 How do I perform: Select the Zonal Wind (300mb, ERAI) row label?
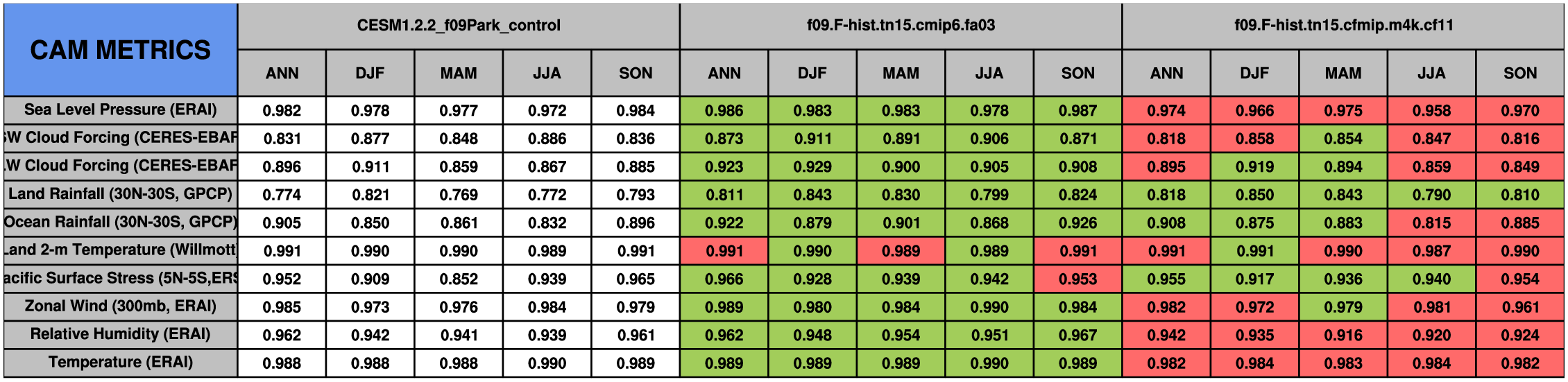coord(120,306)
